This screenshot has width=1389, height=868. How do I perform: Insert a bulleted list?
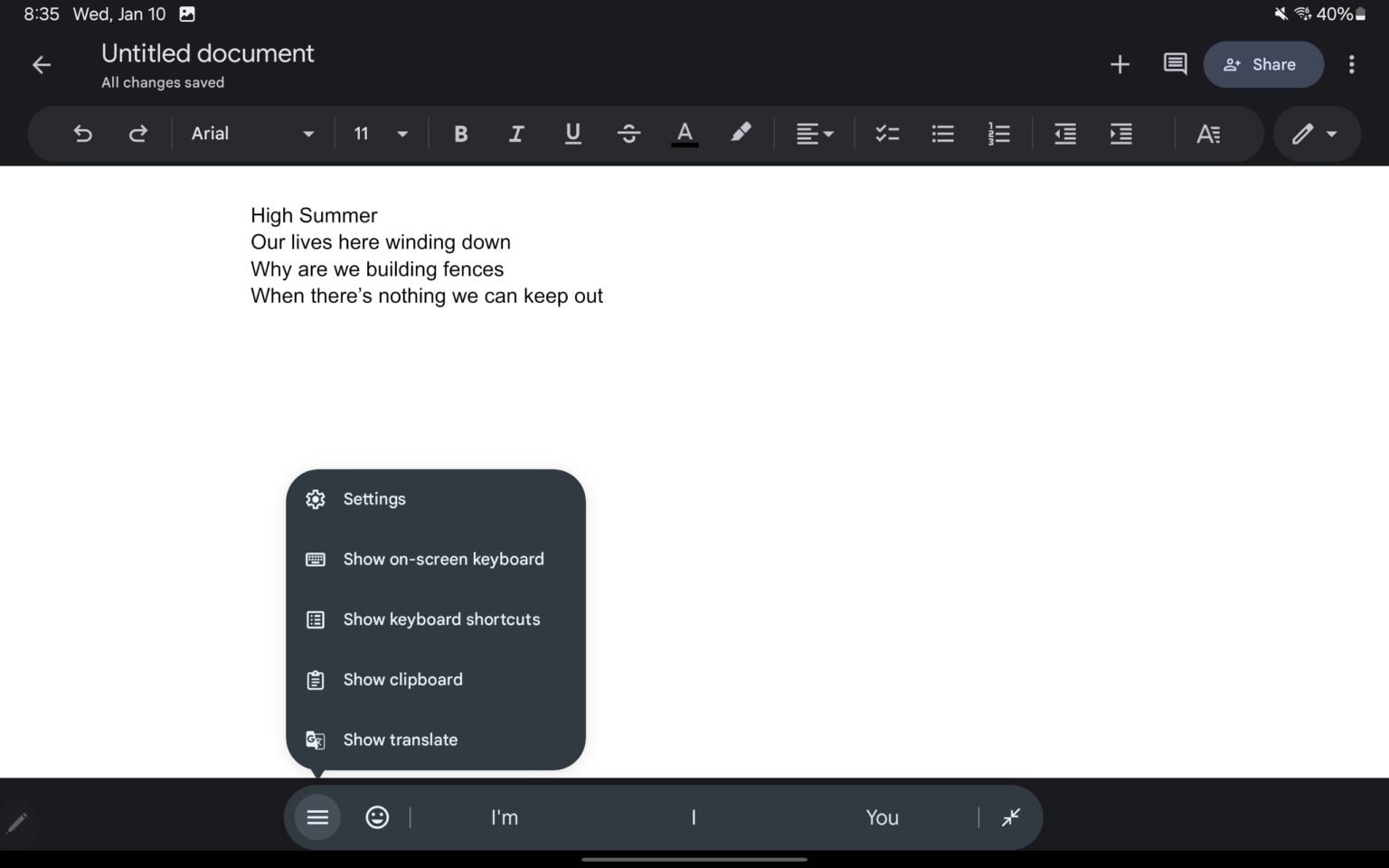(942, 133)
